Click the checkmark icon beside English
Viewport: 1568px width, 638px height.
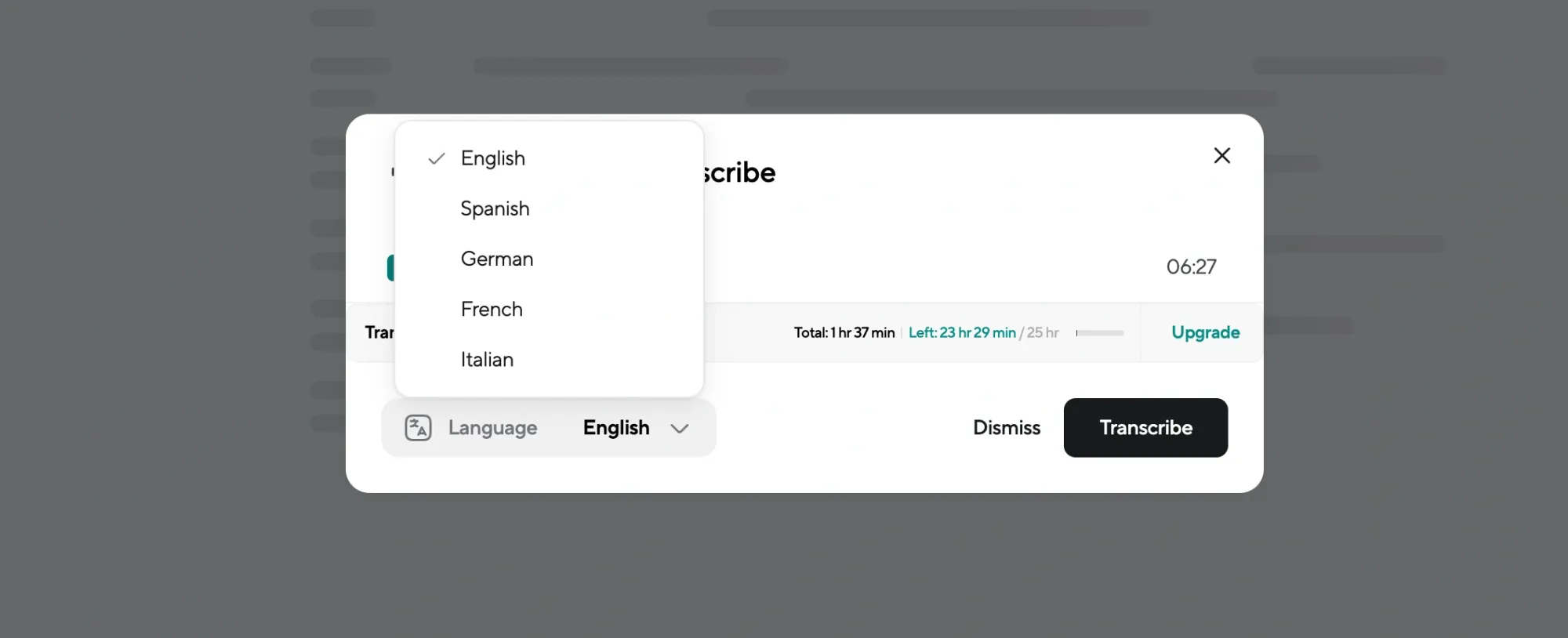[x=437, y=158]
